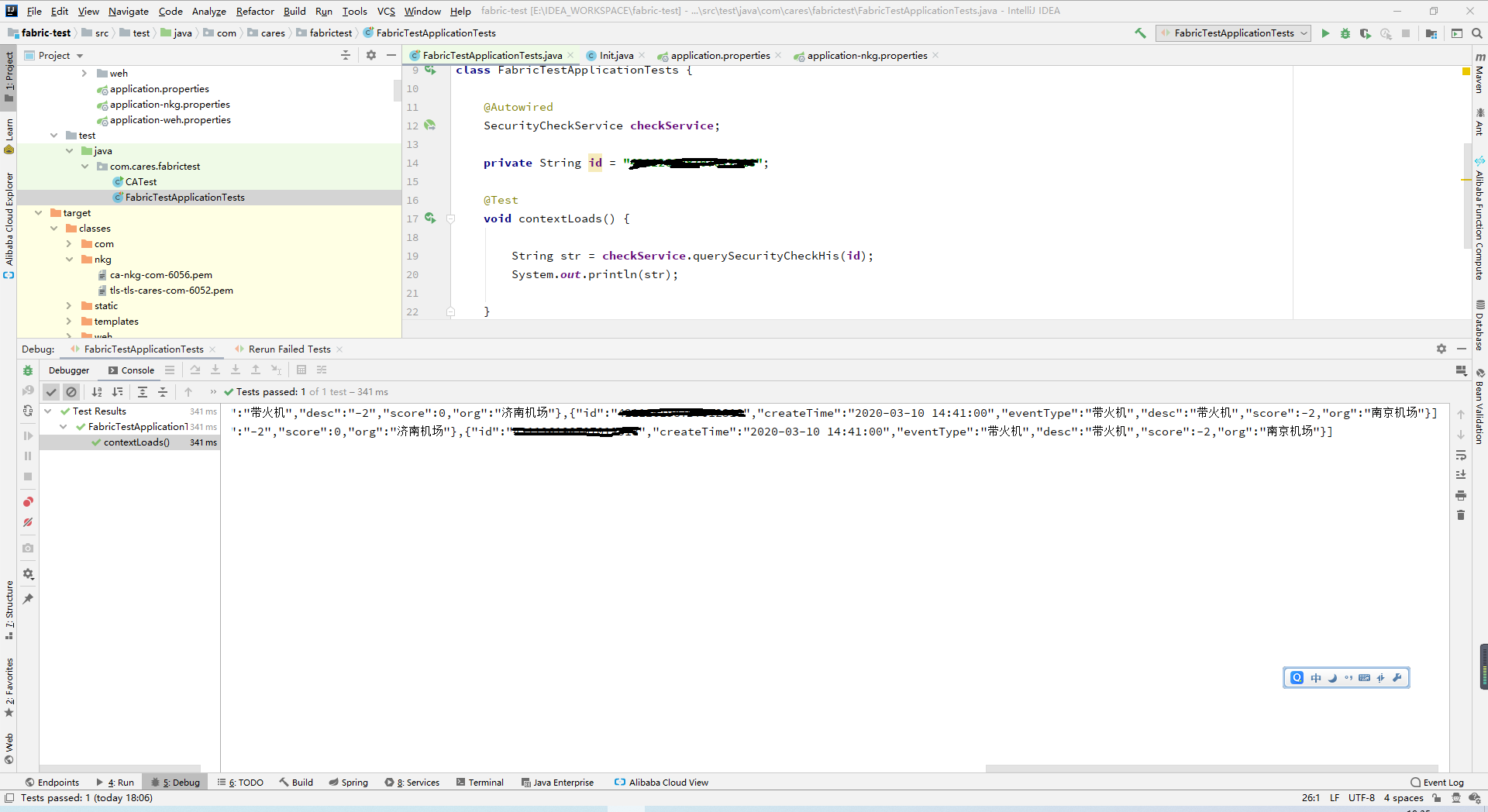
Task: Select ca-nkg-com-6056.pem file in tree
Action: (x=160, y=275)
